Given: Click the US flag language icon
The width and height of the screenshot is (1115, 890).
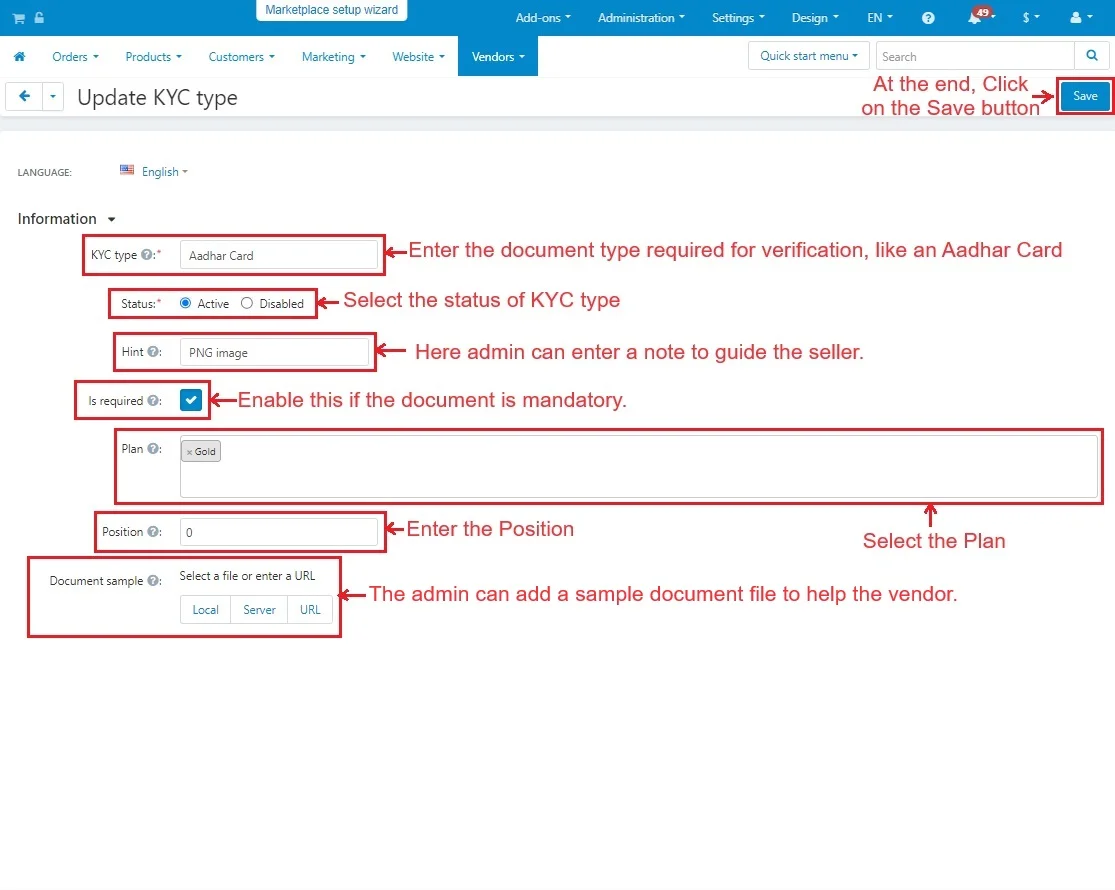Looking at the screenshot, I should point(127,170).
